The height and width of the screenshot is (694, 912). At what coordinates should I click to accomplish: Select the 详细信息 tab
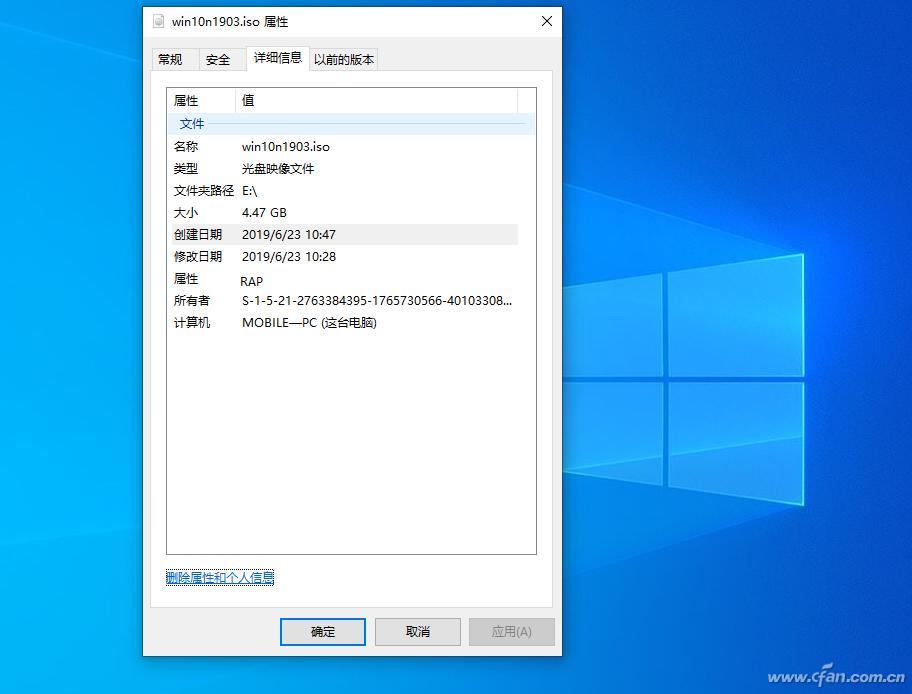(277, 58)
